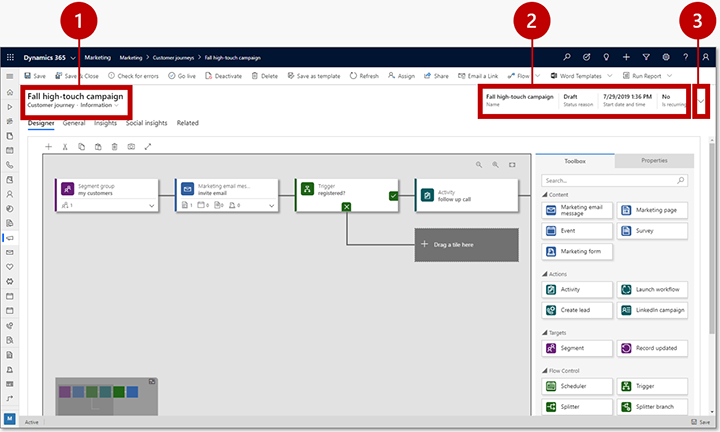Expand the Segment group tile chevron
Viewport: 720px width, 432px height.
[152, 204]
